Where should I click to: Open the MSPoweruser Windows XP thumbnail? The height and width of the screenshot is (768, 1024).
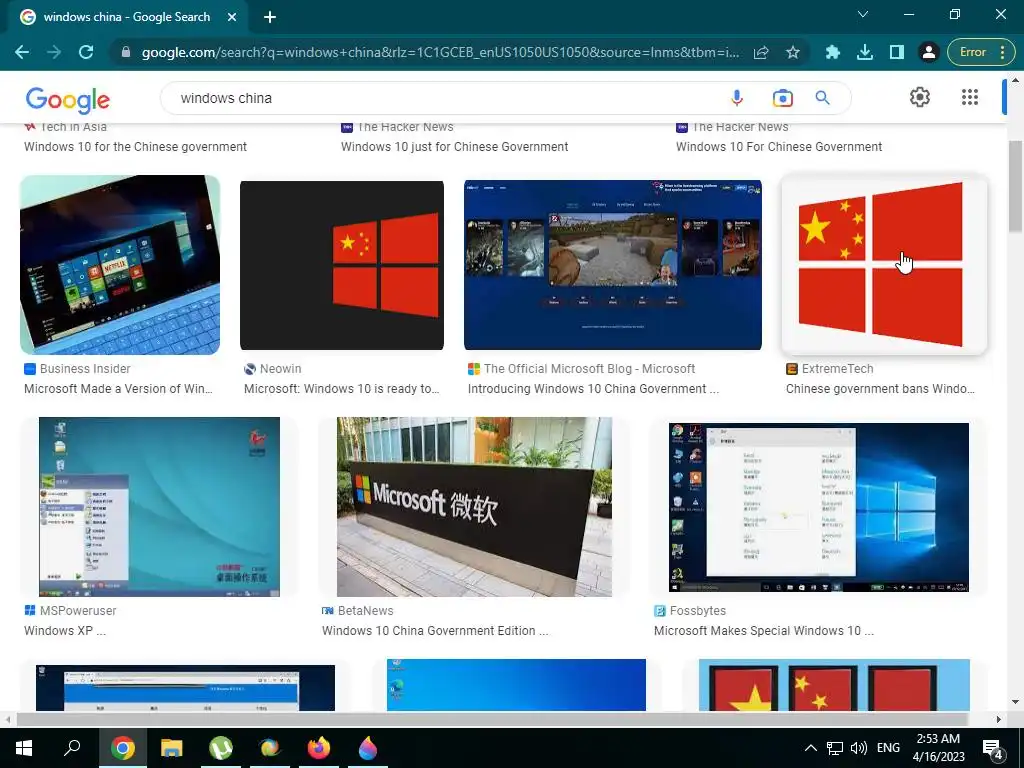[x=159, y=507]
